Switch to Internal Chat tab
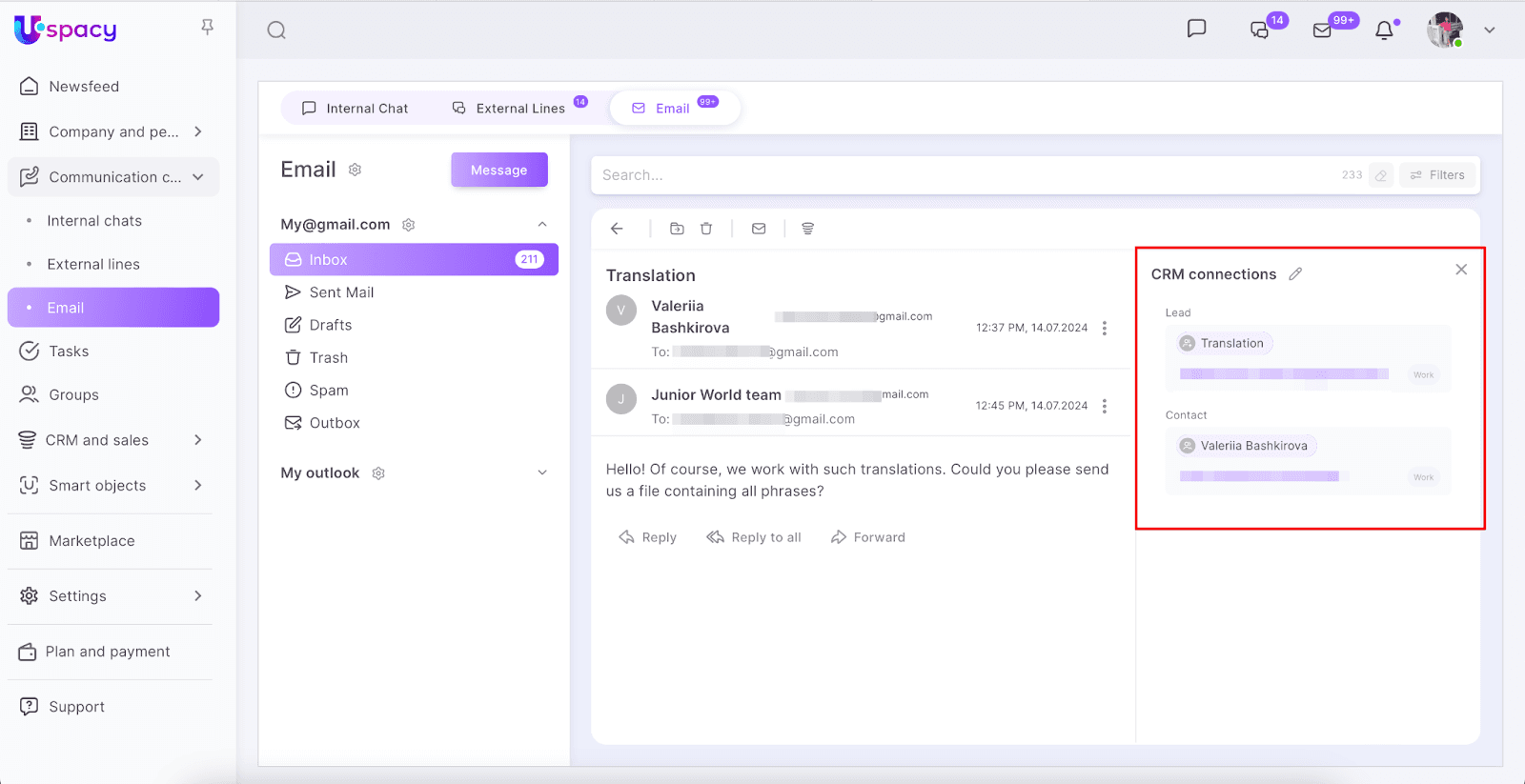The height and width of the screenshot is (784, 1525). click(355, 109)
